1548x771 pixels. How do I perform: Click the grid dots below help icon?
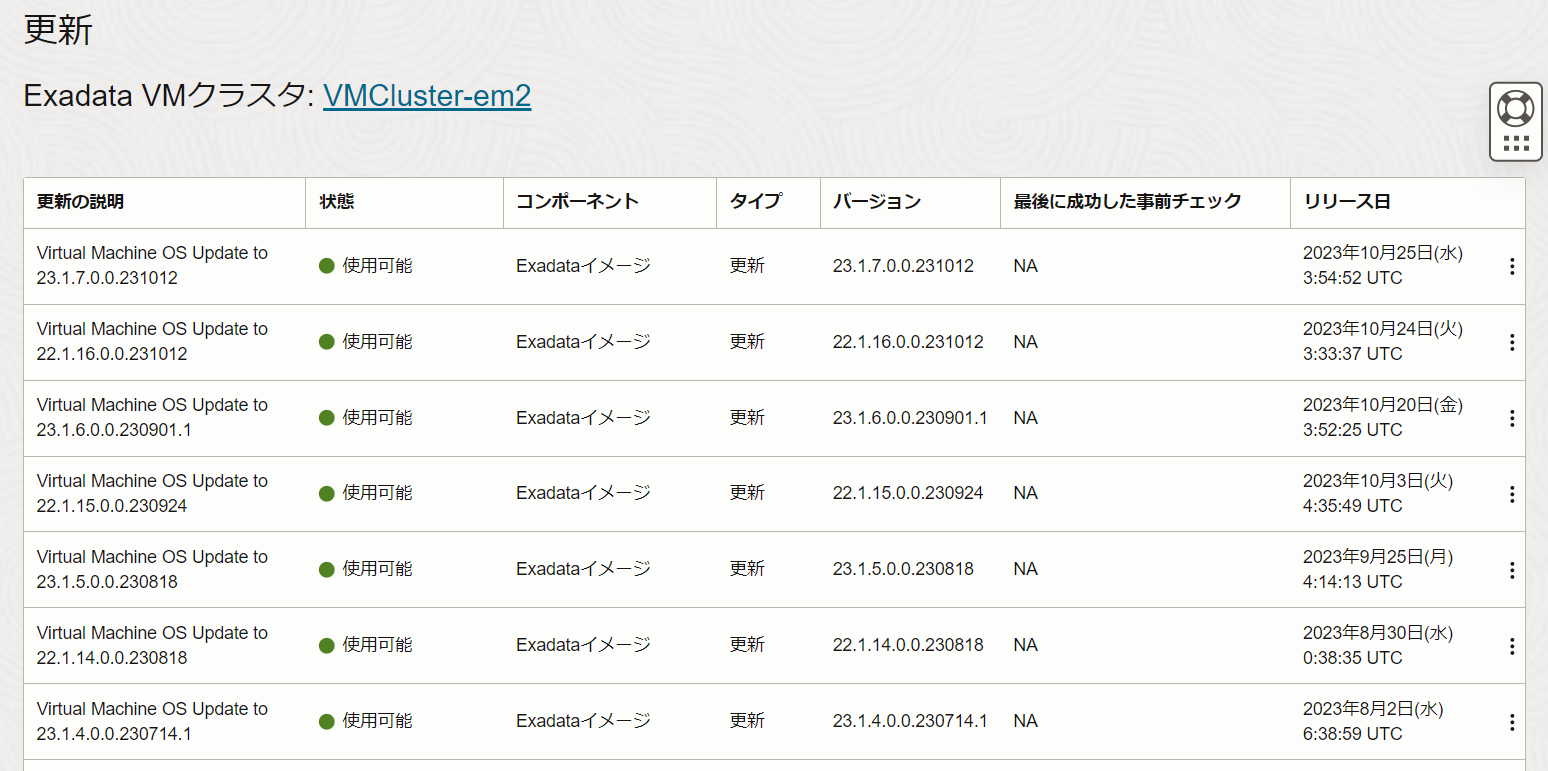pyautogui.click(x=1516, y=143)
